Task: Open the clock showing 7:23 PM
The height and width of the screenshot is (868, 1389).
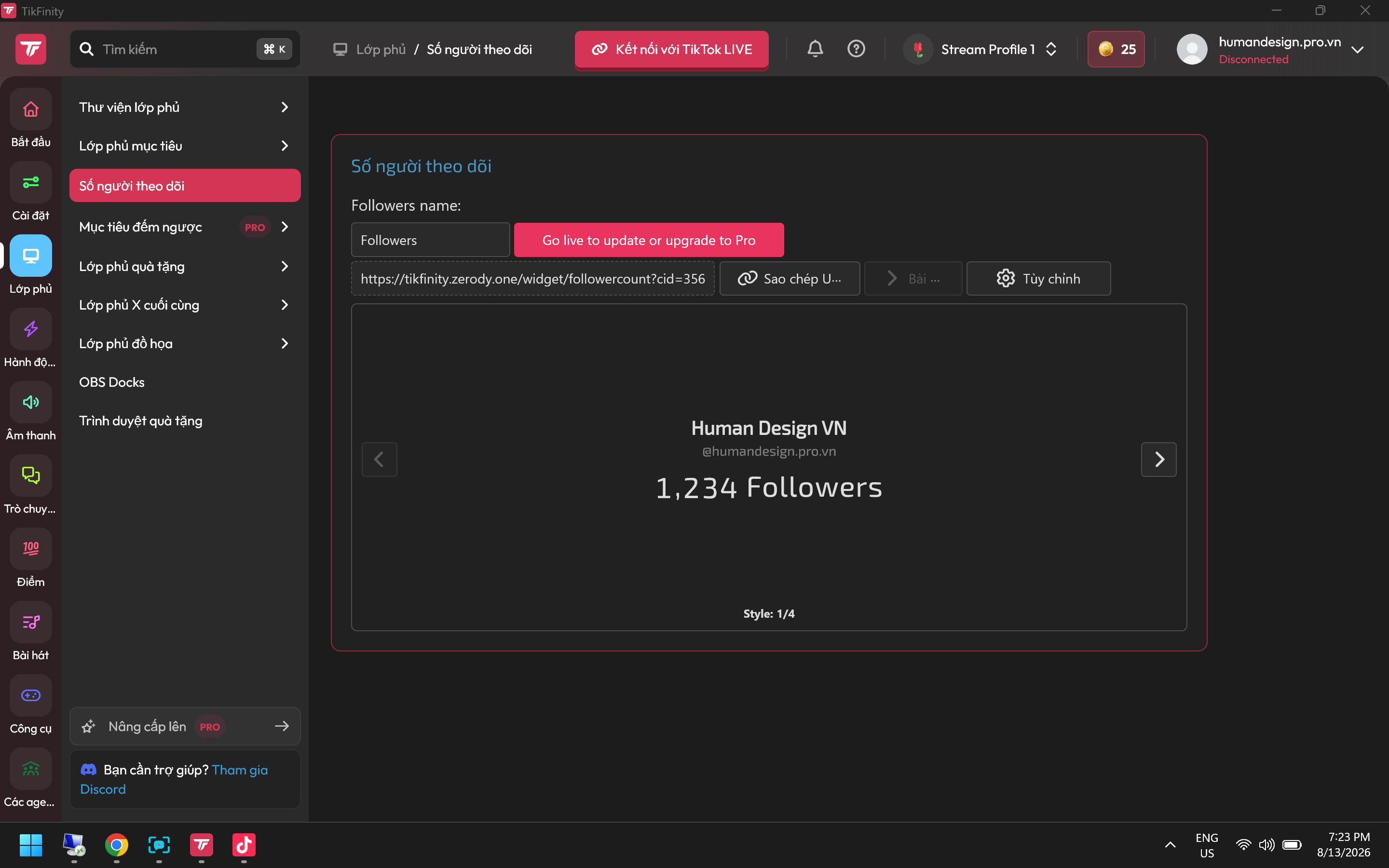Action: point(1343,845)
